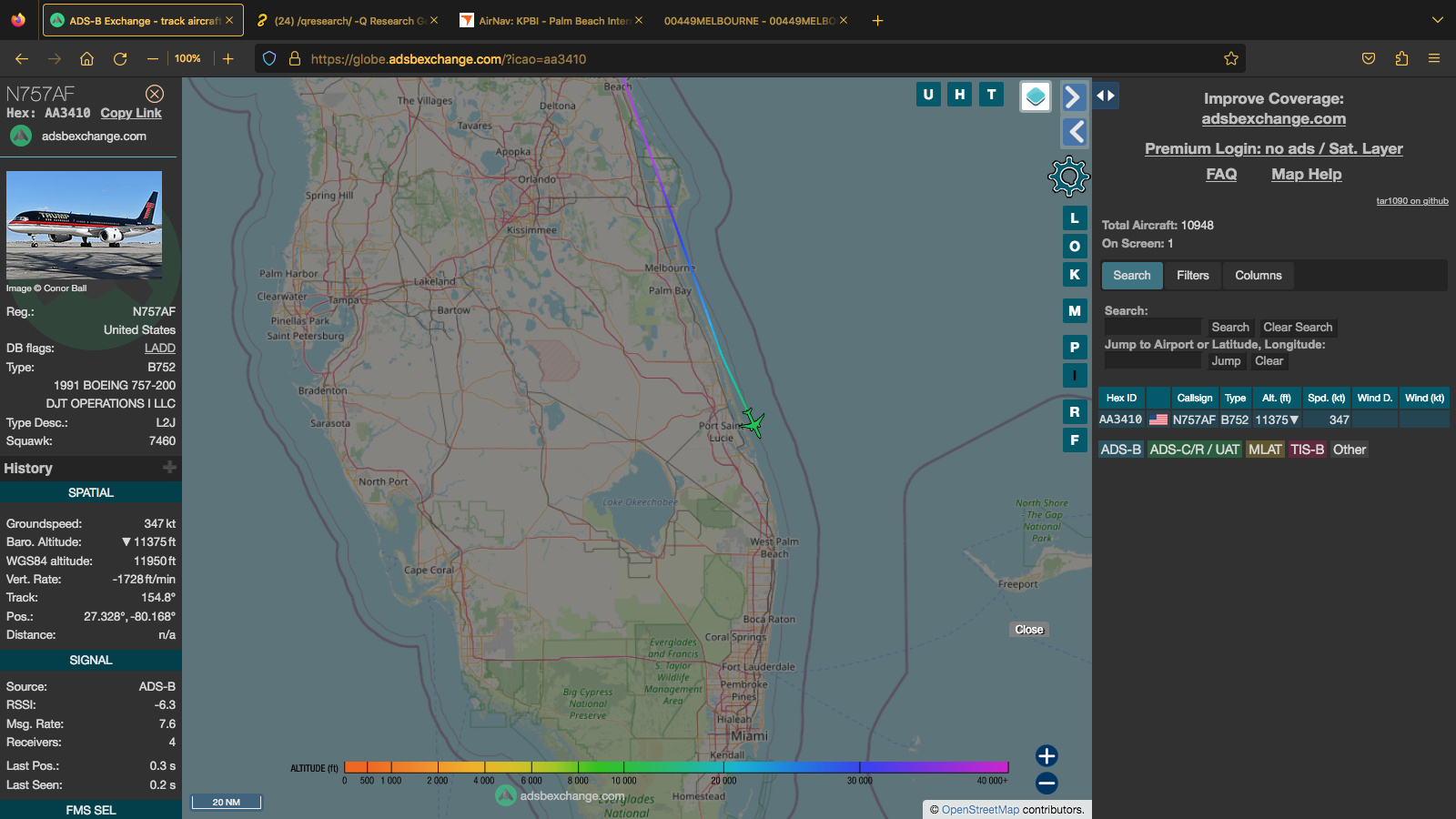This screenshot has height=819, width=1456.
Task: Click the left chevron sidebar arrow
Action: click(x=1075, y=132)
